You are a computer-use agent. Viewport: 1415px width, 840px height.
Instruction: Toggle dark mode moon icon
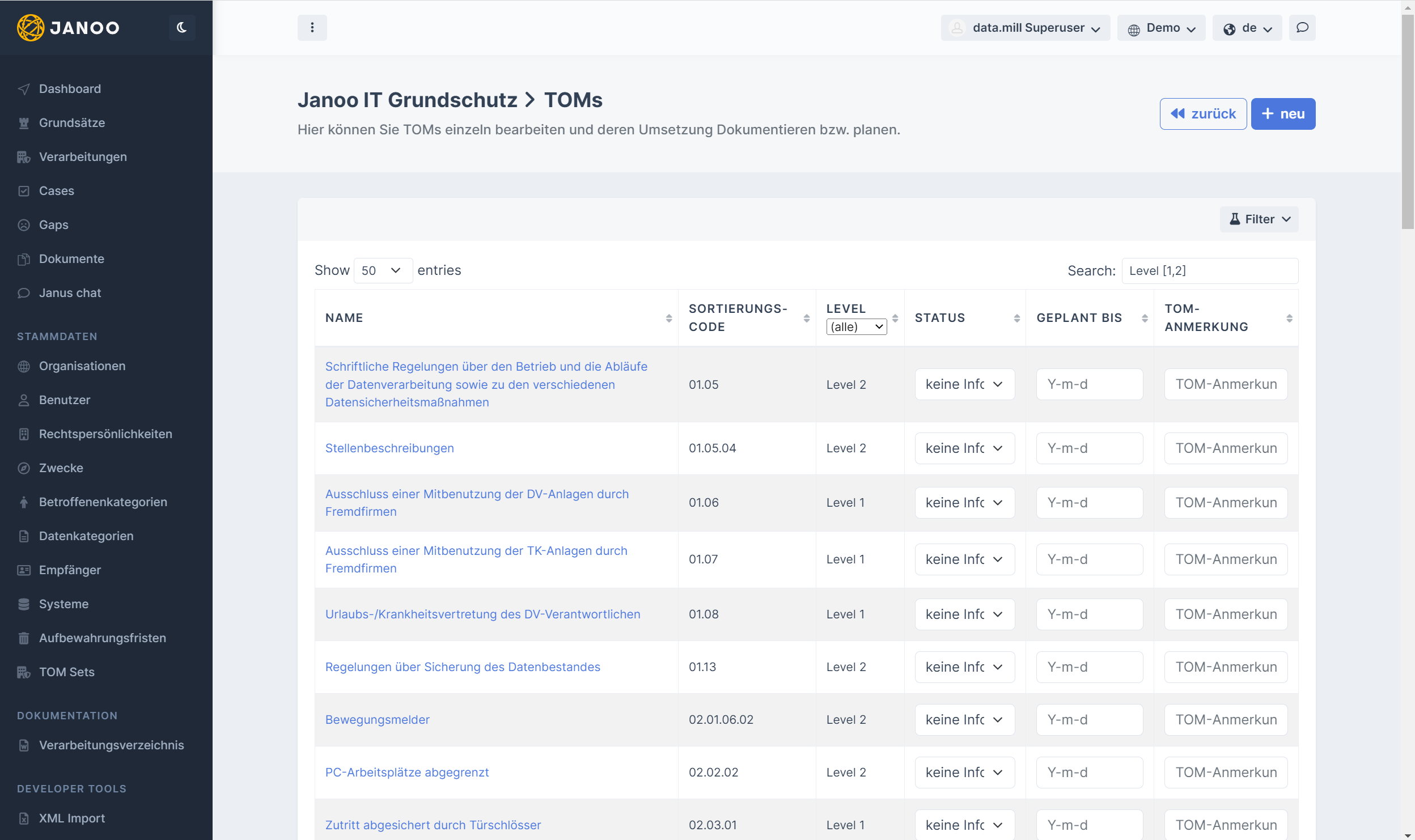tap(181, 27)
